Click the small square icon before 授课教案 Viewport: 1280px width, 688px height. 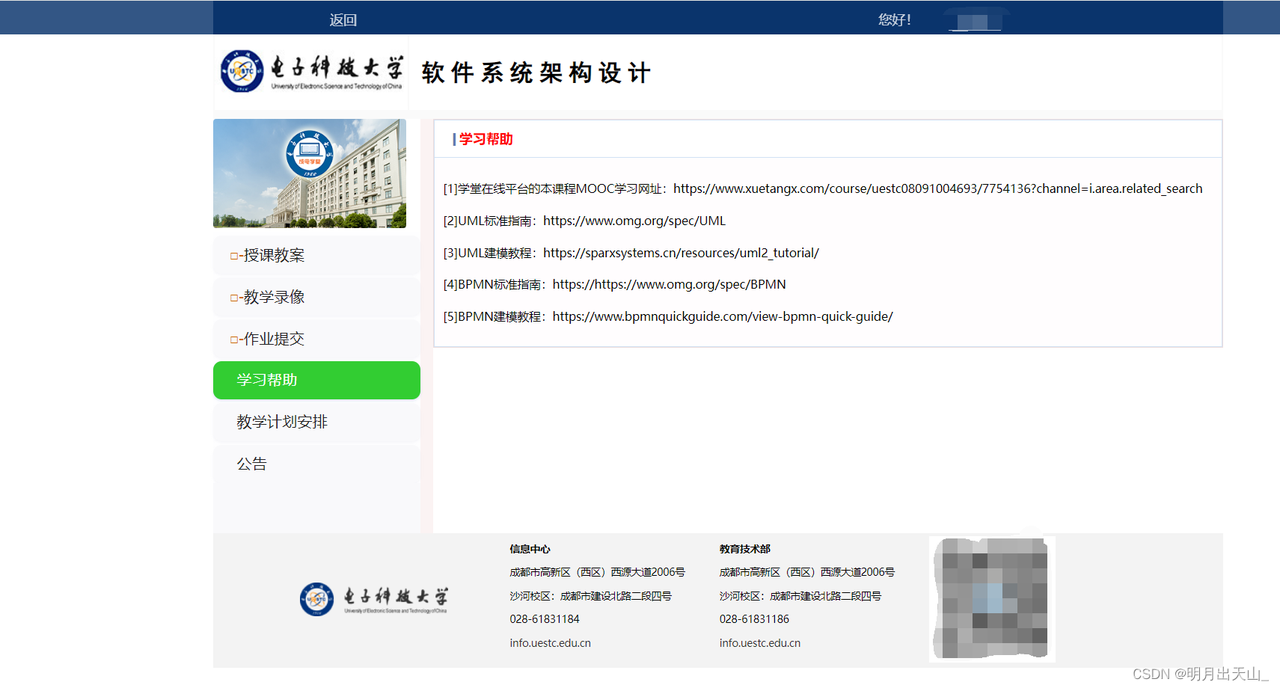coord(234,256)
